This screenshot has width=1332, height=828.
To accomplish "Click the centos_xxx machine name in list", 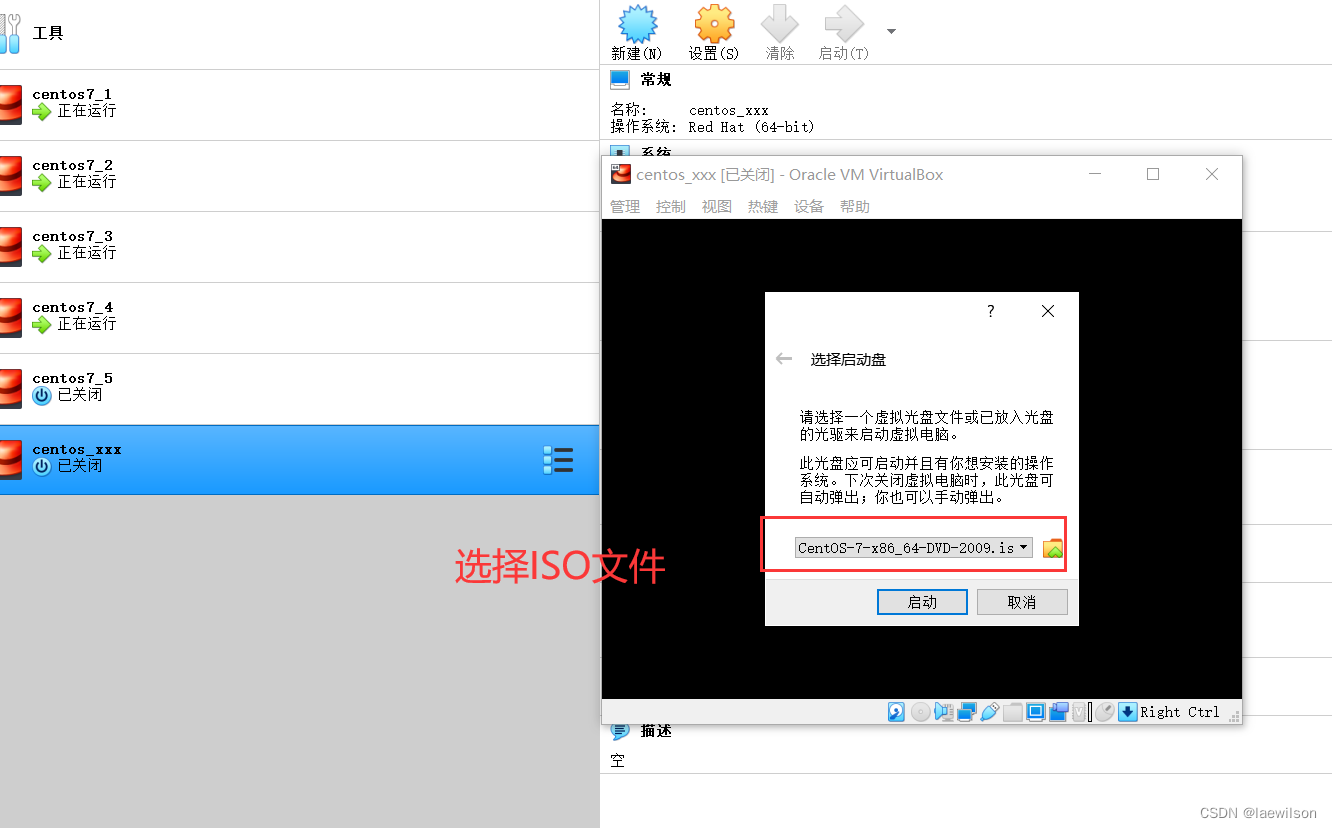I will coord(77,449).
